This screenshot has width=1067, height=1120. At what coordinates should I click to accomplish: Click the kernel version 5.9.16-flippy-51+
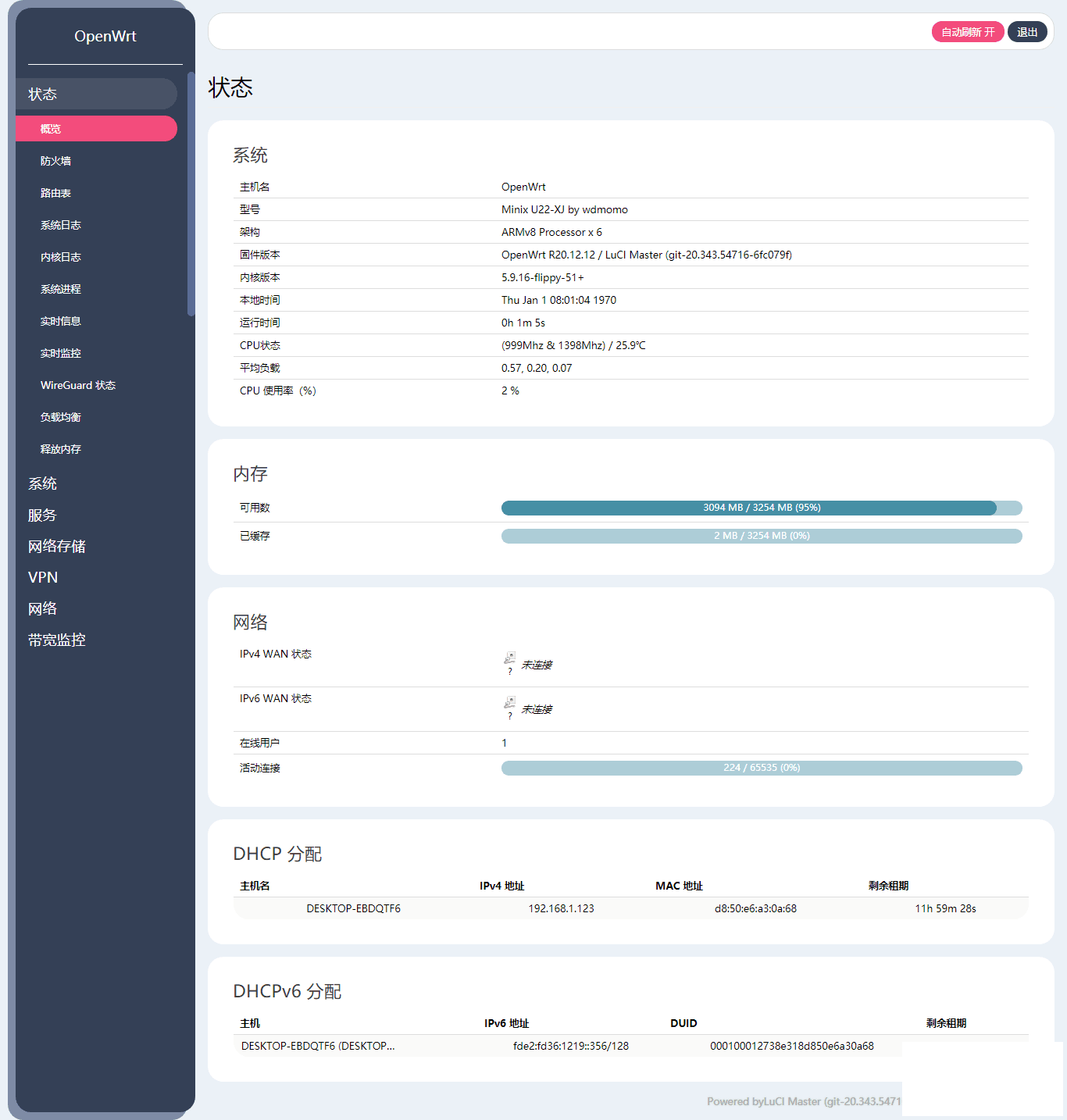click(x=543, y=277)
